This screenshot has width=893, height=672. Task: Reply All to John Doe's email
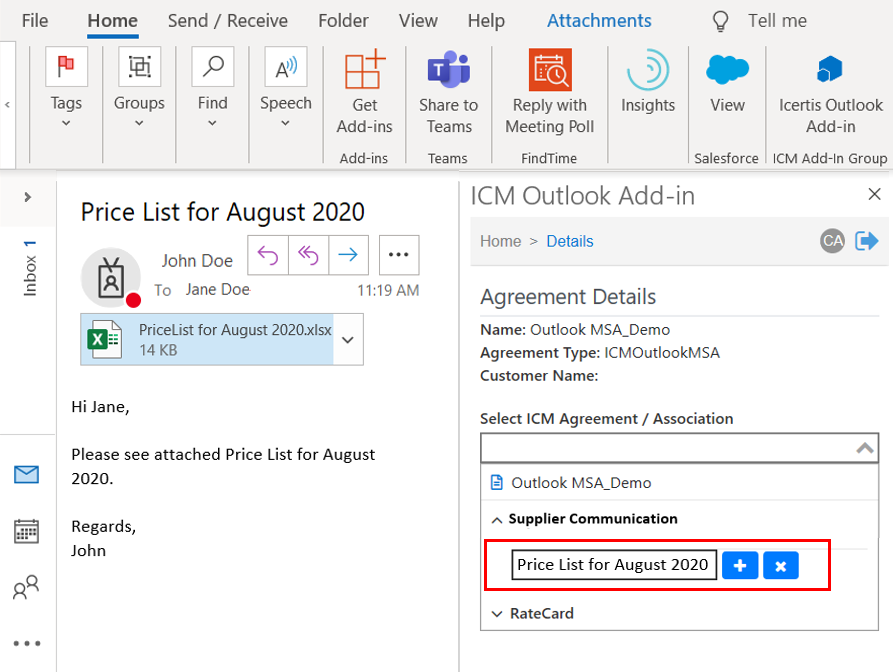click(308, 255)
